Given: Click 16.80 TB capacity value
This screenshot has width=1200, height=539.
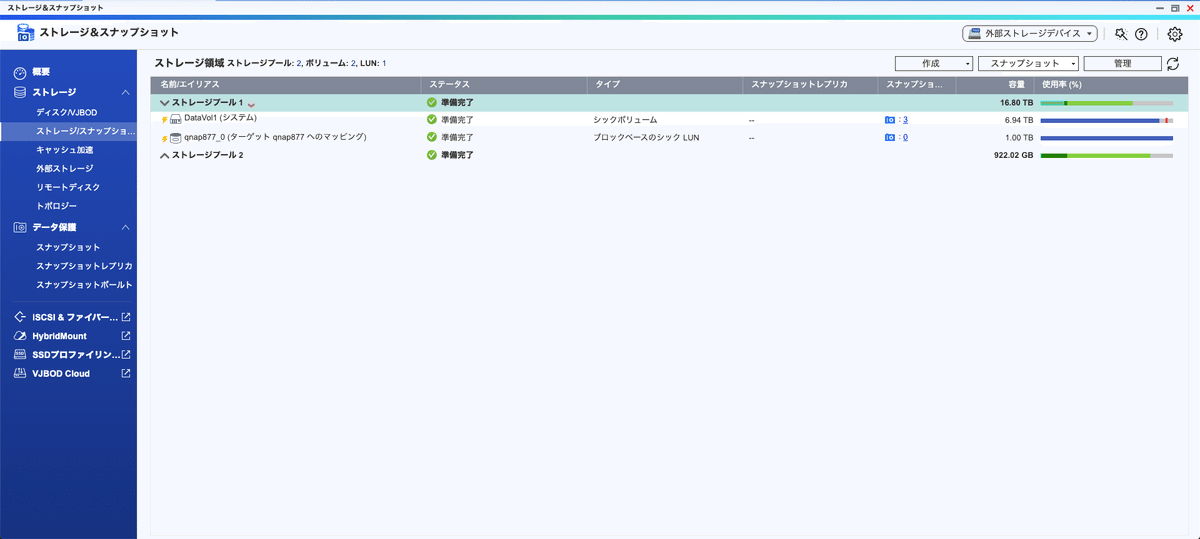Looking at the screenshot, I should [1017, 102].
